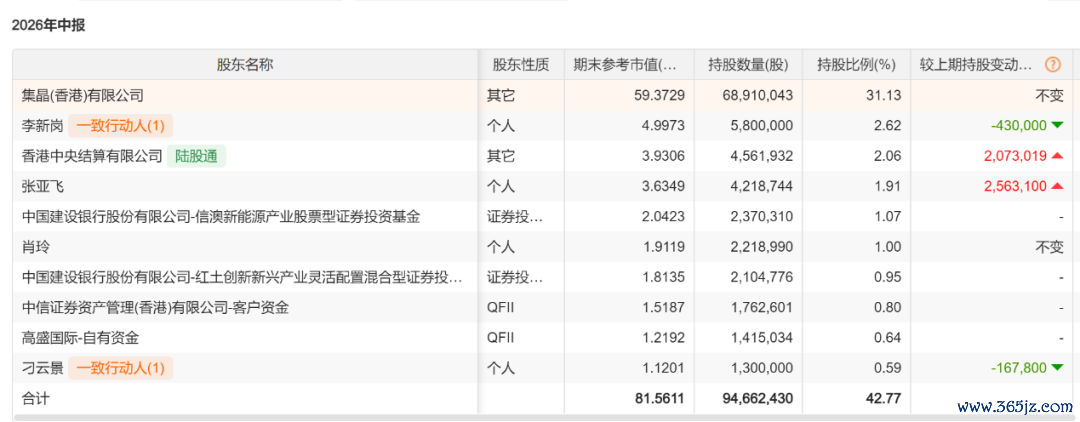Open 一致行动人(1) tag next to 李新岗
The image size is (1080, 422).
(x=121, y=126)
